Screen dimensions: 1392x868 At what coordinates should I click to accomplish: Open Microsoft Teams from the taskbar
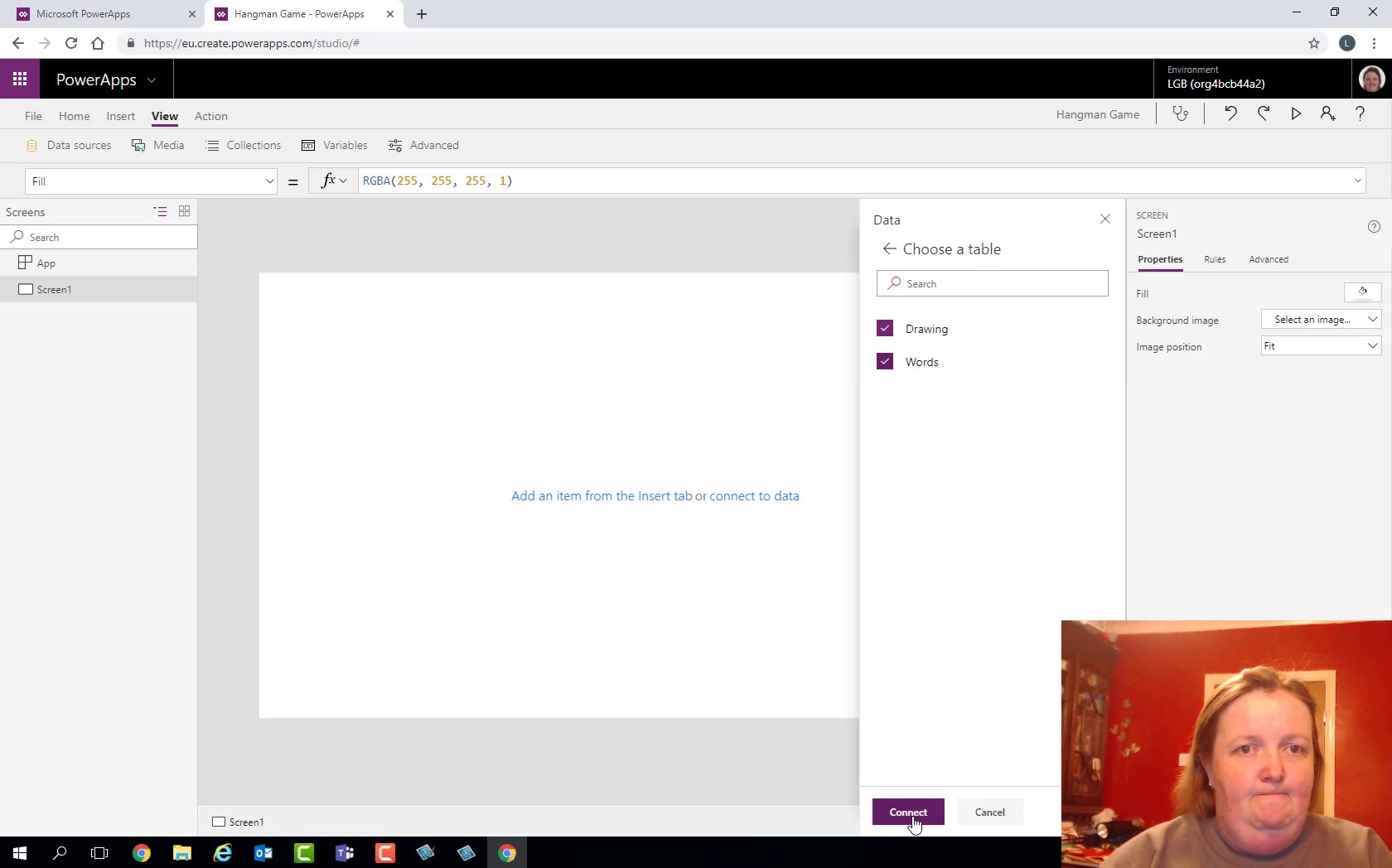tap(345, 852)
